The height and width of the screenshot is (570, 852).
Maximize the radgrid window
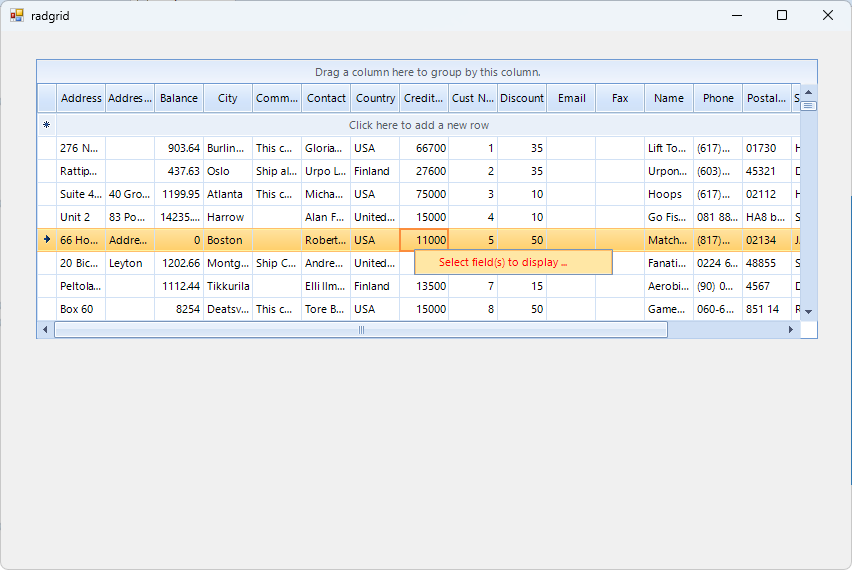point(782,15)
